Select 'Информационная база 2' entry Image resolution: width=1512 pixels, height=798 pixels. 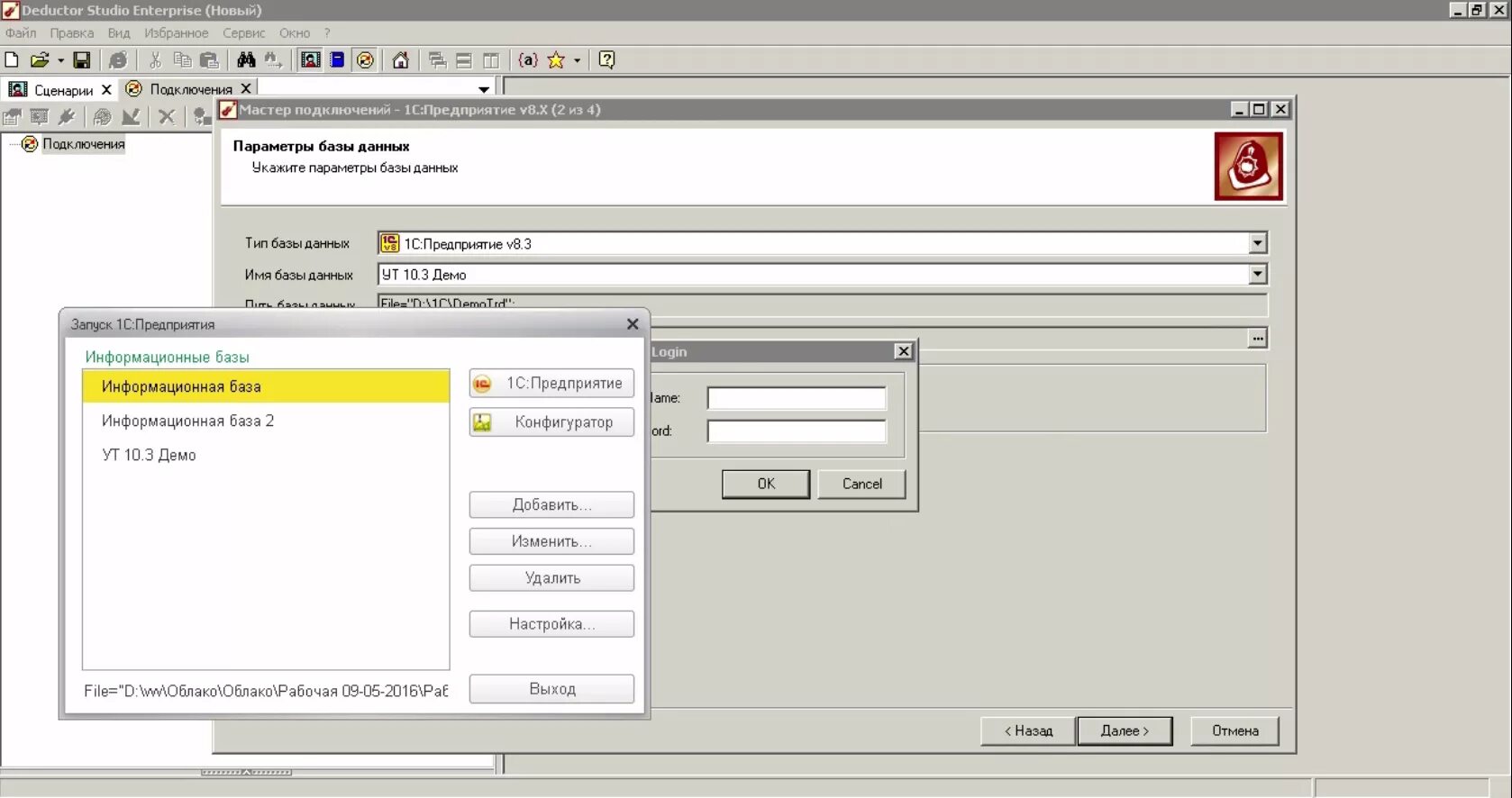tap(266, 421)
